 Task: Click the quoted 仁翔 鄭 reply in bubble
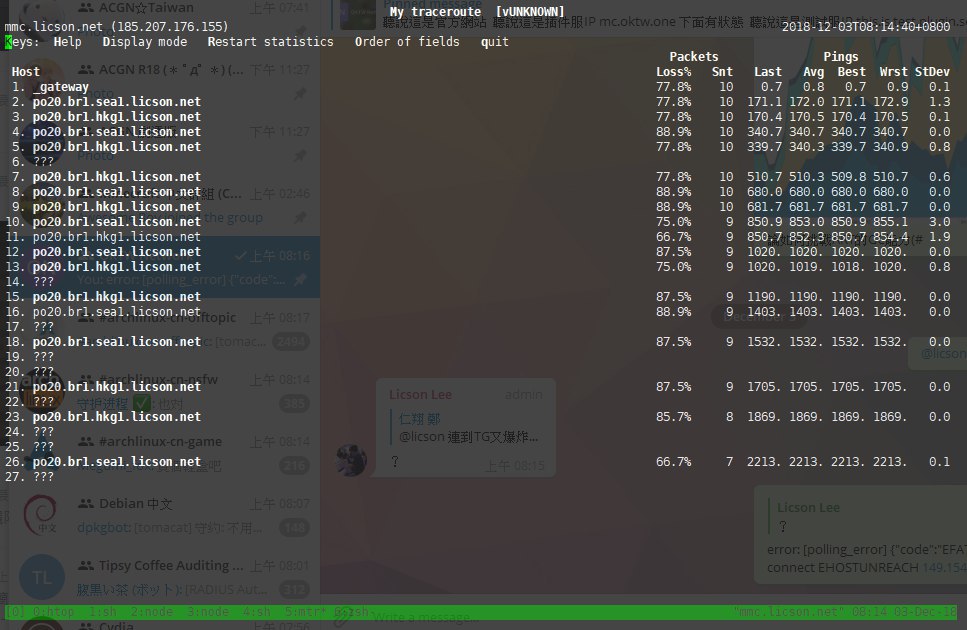pos(466,427)
